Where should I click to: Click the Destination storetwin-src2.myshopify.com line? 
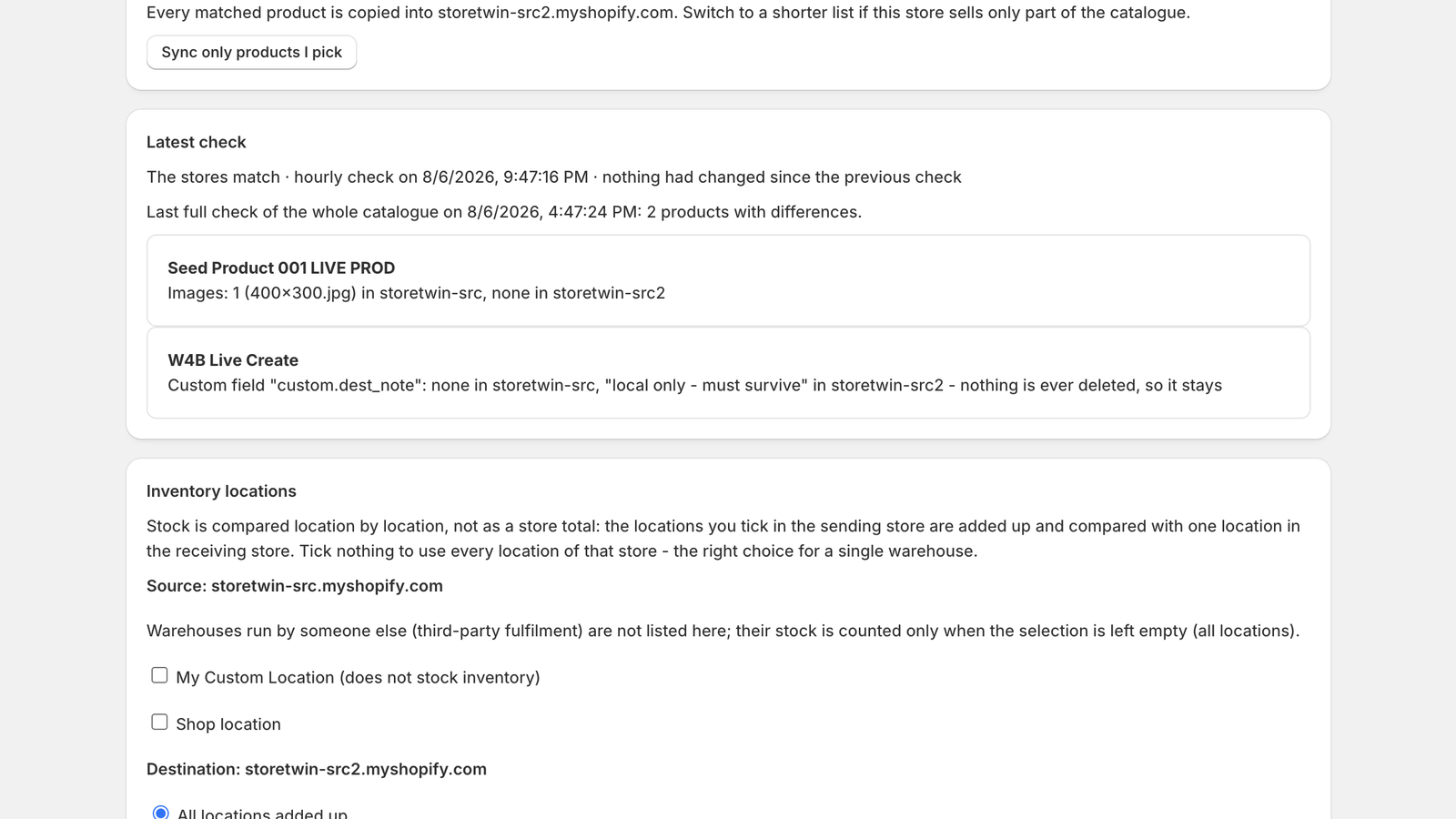pyautogui.click(x=317, y=769)
